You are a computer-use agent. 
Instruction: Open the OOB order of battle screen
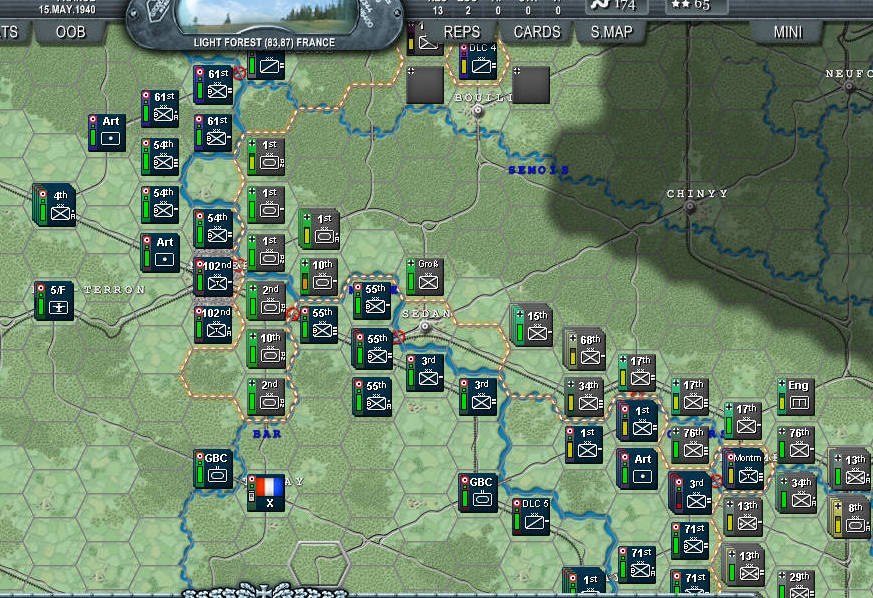pos(71,32)
